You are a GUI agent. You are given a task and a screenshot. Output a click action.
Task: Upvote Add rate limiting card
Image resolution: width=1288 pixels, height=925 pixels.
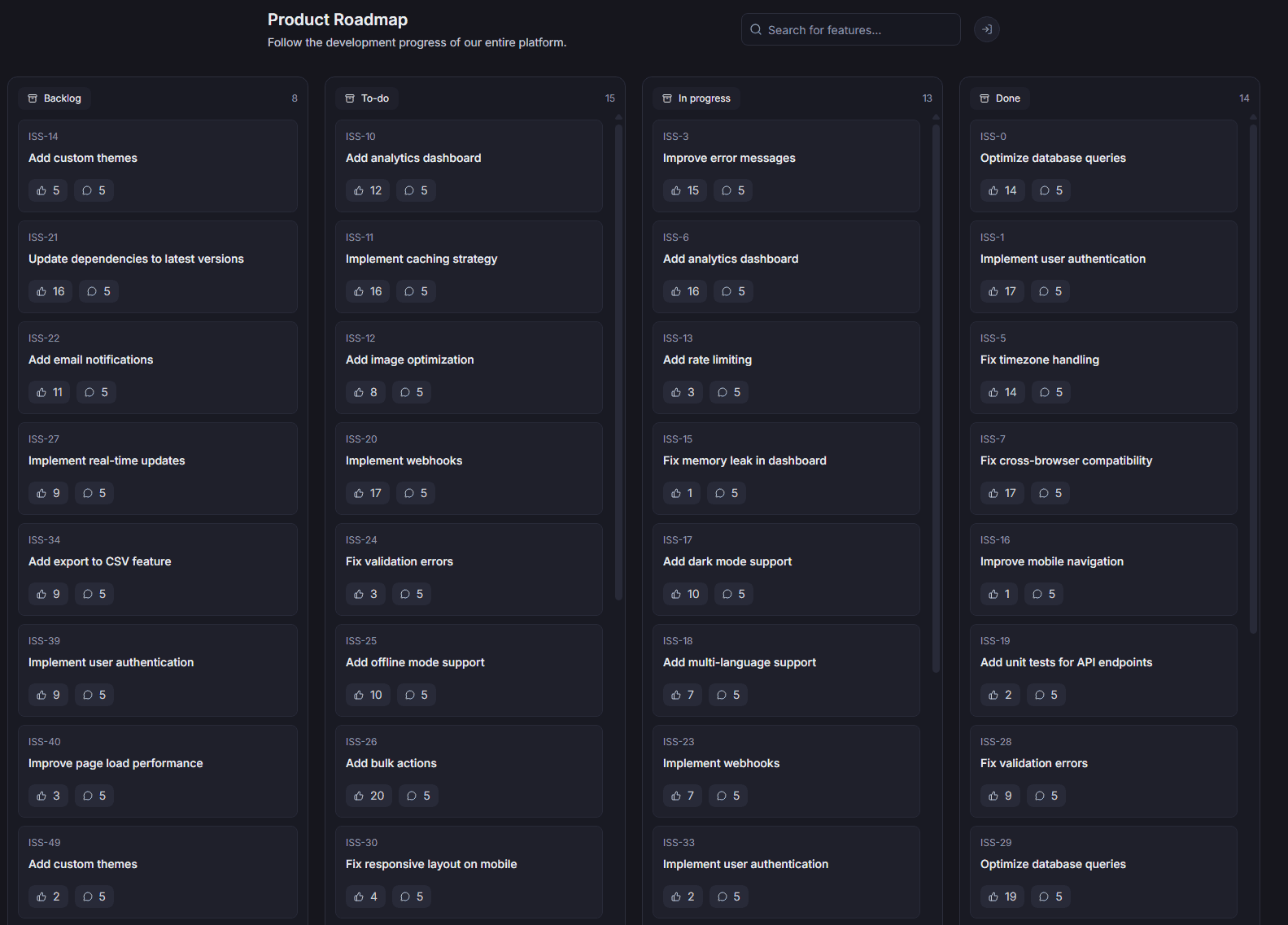[x=683, y=392]
